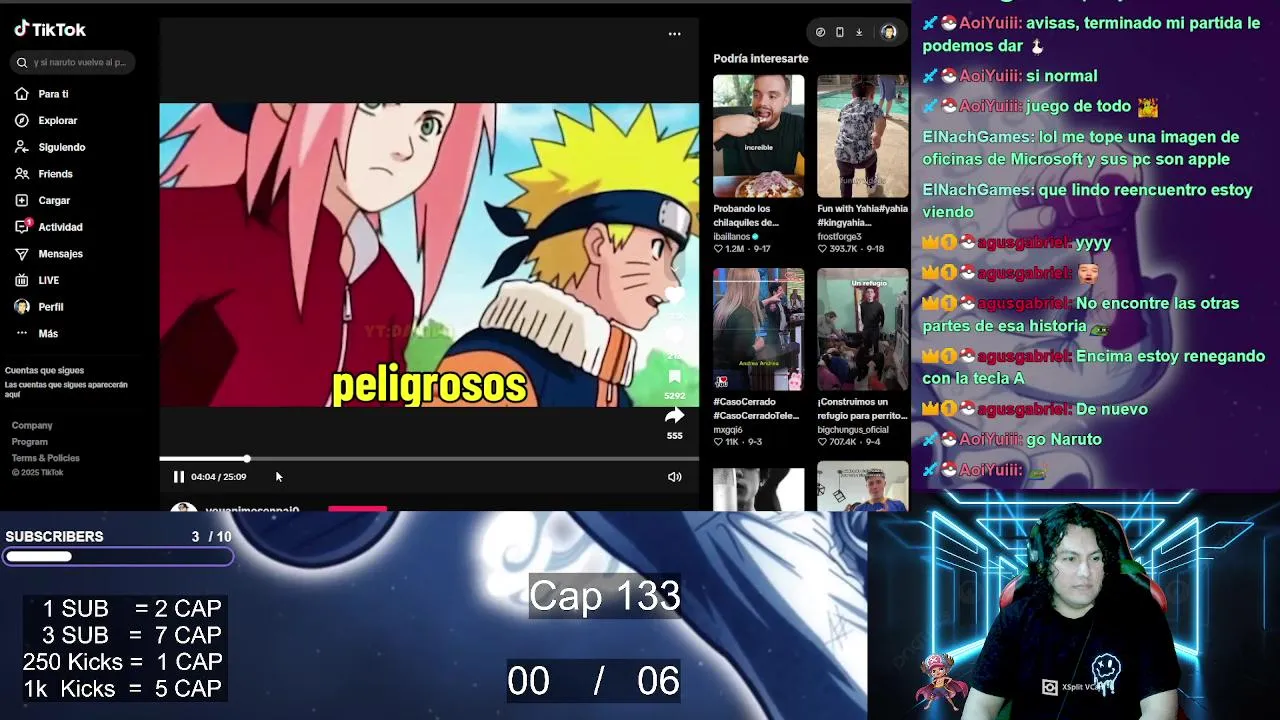
Task: Open Perfil in the sidebar
Action: coord(50,307)
